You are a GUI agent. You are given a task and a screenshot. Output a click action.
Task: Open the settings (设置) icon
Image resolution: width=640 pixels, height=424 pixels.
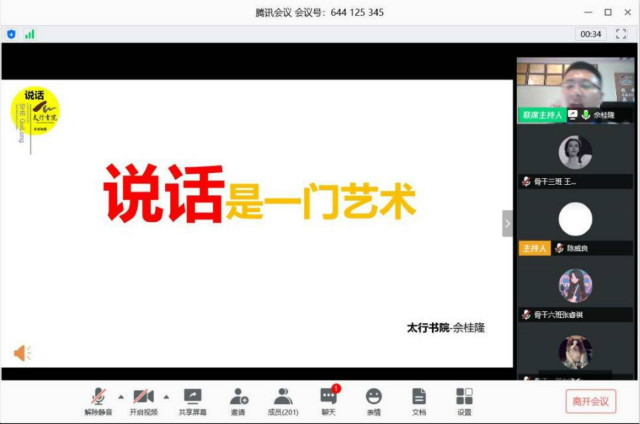(464, 402)
